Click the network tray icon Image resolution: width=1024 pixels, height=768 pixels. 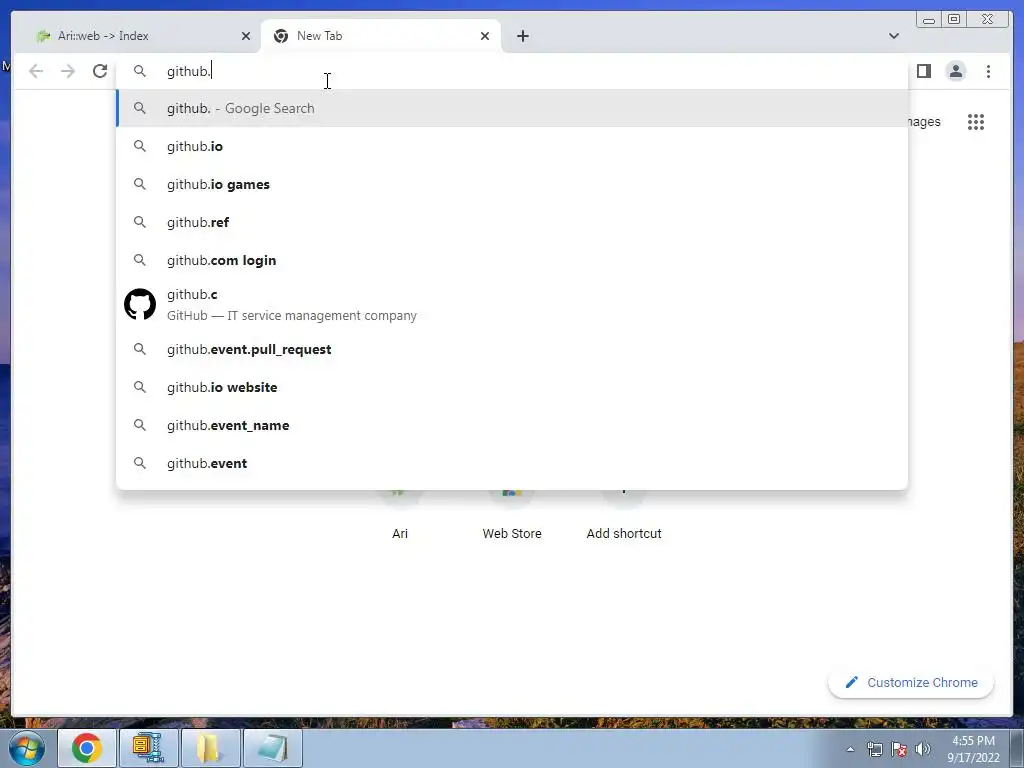874,749
